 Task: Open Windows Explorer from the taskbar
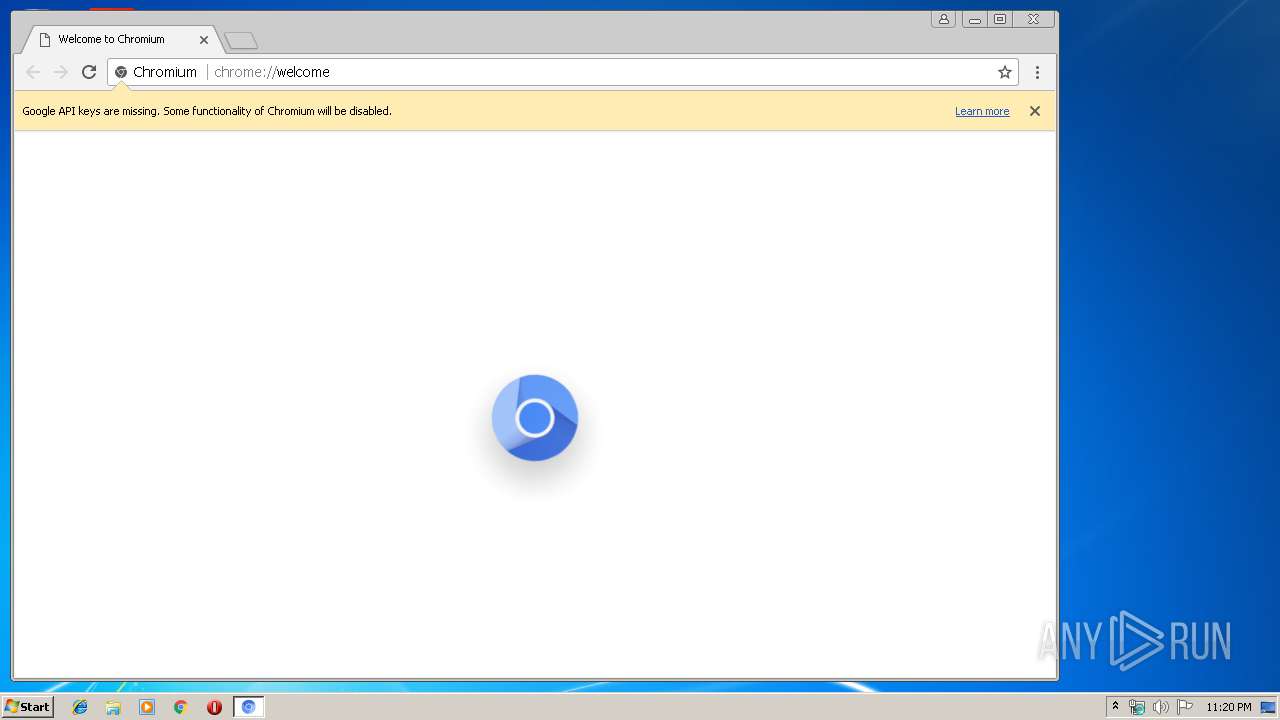(113, 707)
